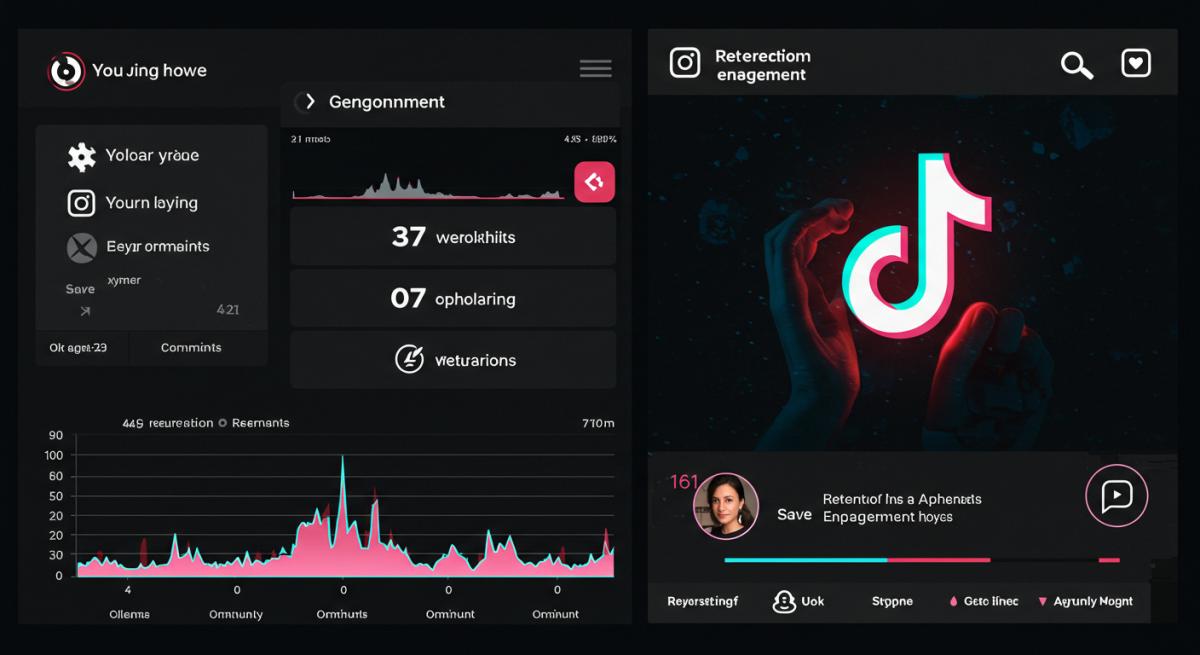
Task: Open the "Agrunly Mognt" dropdown triangle
Action: (x=1043, y=602)
